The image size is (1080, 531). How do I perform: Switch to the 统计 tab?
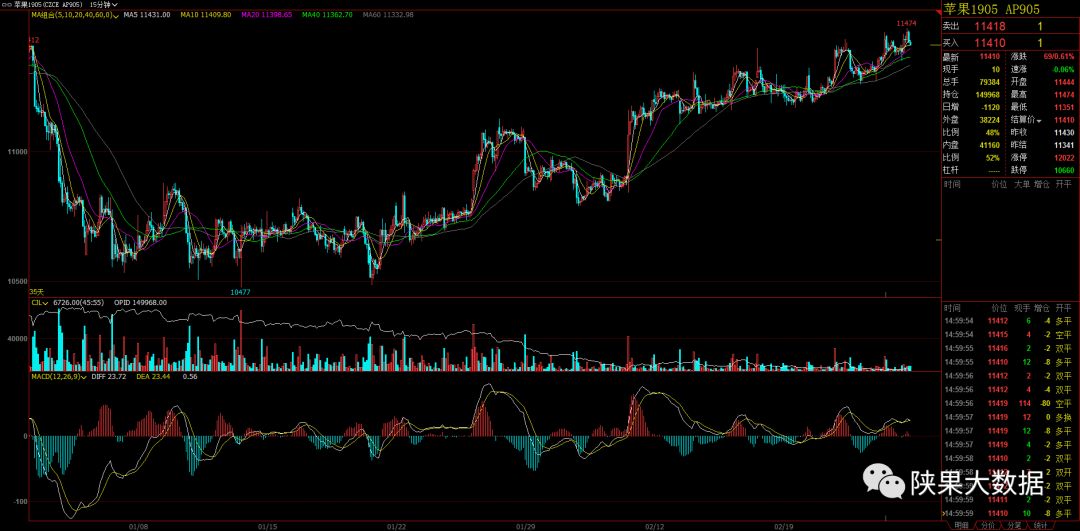tap(1039, 525)
